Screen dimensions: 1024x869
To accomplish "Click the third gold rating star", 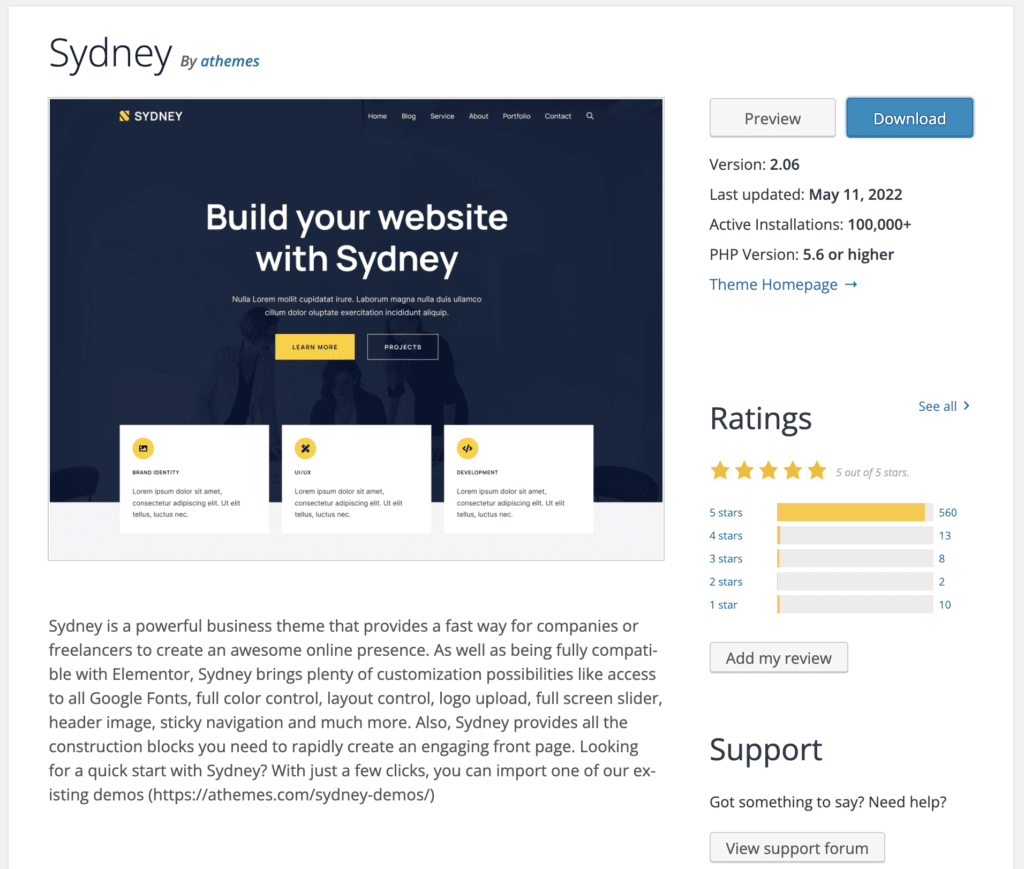I will pyautogui.click(x=768, y=470).
